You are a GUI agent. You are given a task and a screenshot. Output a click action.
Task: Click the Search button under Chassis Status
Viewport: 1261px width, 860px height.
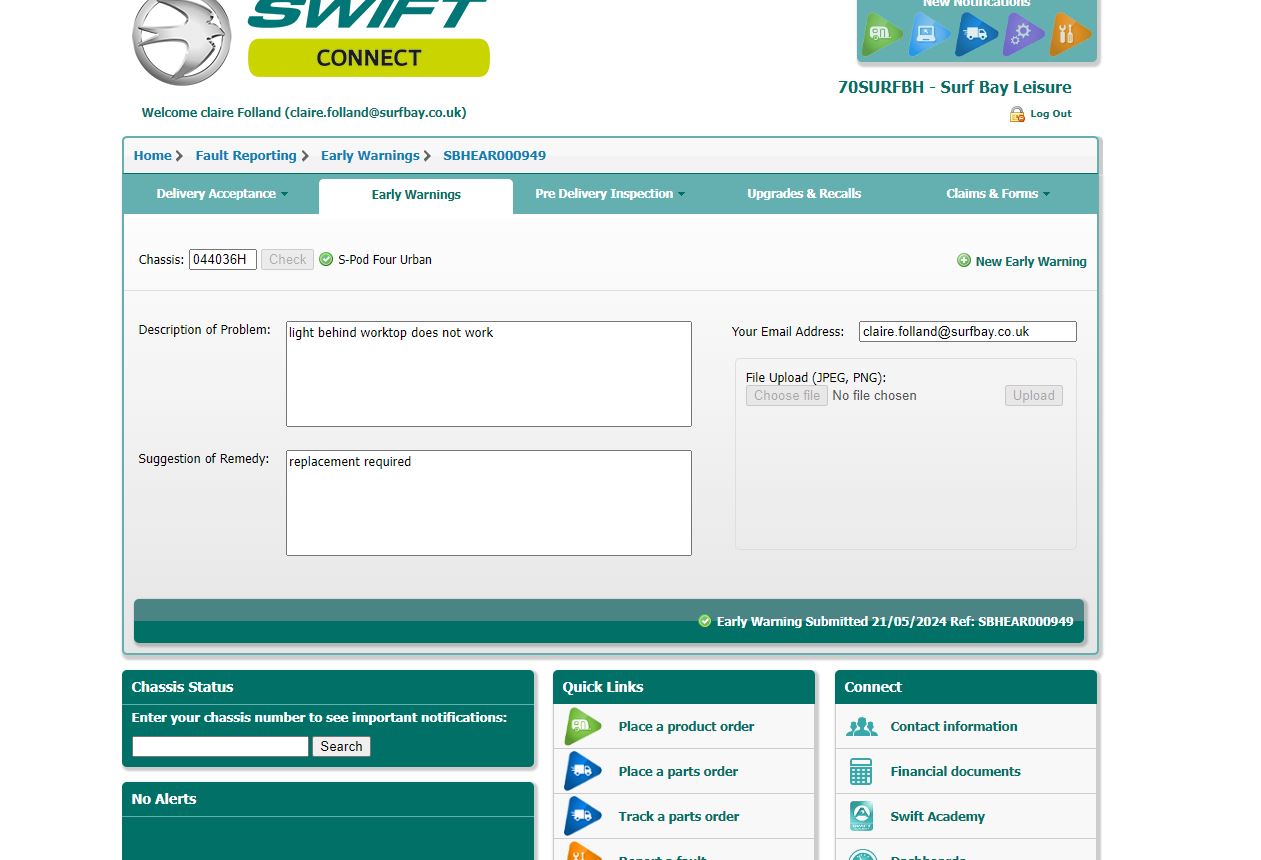pos(341,746)
